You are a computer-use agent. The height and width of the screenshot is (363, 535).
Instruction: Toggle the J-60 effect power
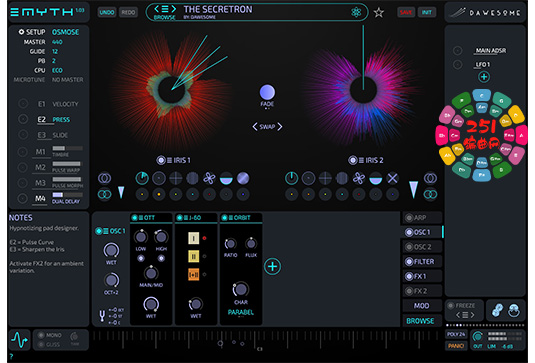179,217
